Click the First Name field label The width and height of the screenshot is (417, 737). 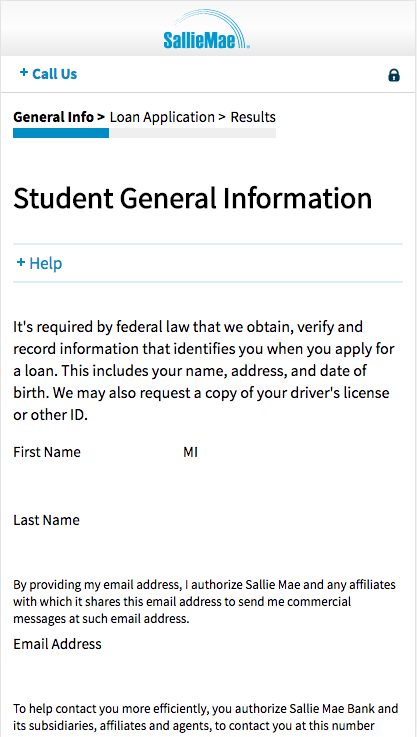click(47, 452)
